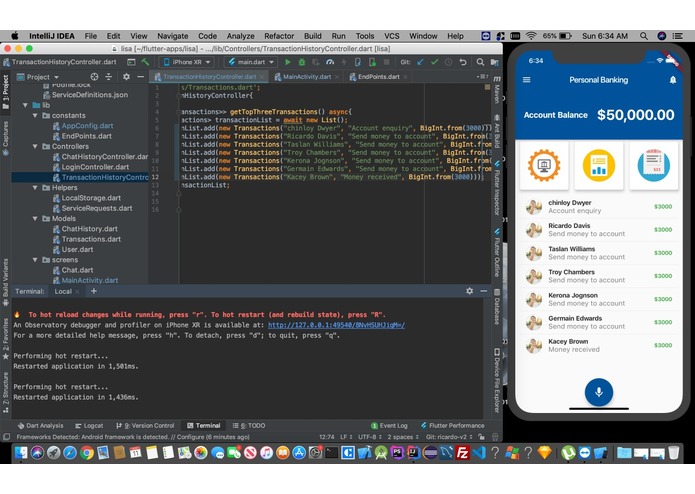Viewport: 695px width, 494px height.
Task: Open Terminal panel settings gear
Action: click(469, 291)
